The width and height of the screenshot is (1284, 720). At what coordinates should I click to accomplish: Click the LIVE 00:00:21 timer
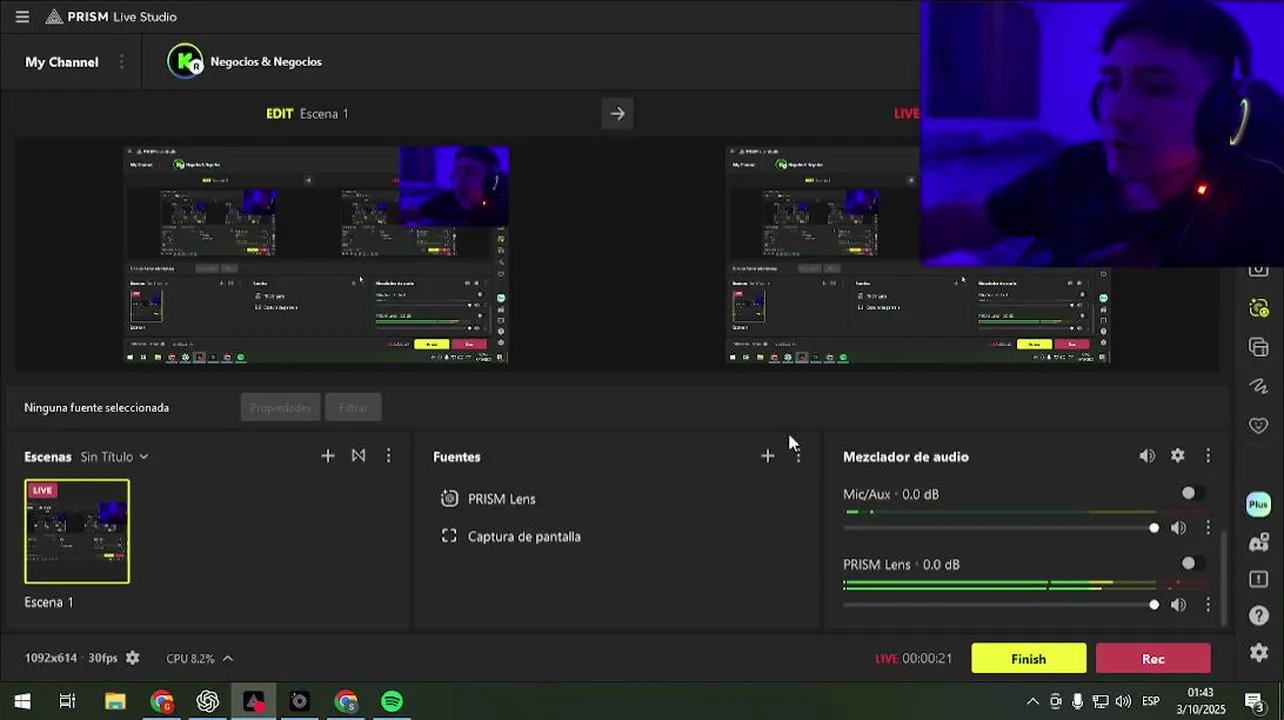point(914,658)
